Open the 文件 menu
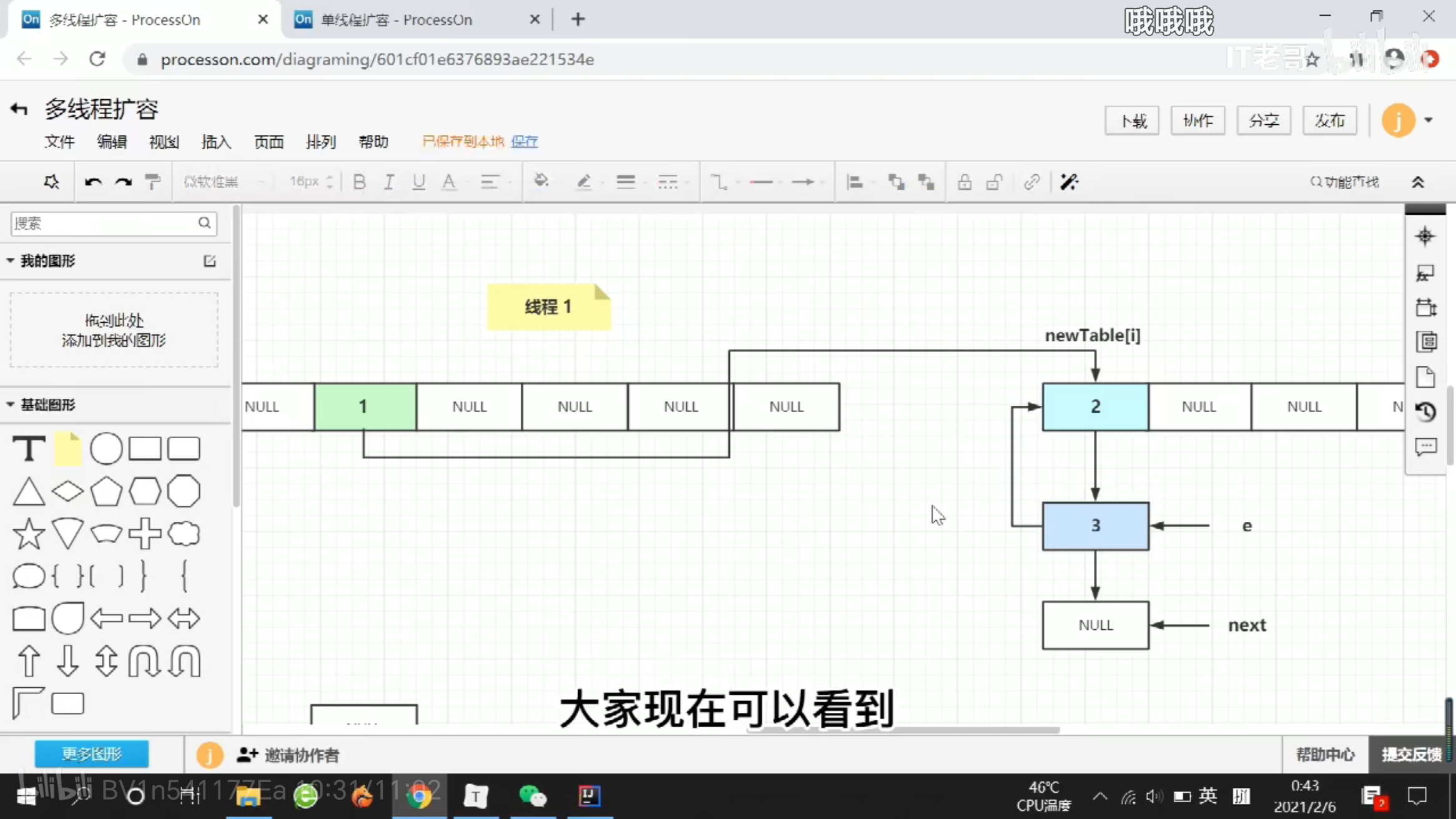1456x819 pixels. point(59,142)
